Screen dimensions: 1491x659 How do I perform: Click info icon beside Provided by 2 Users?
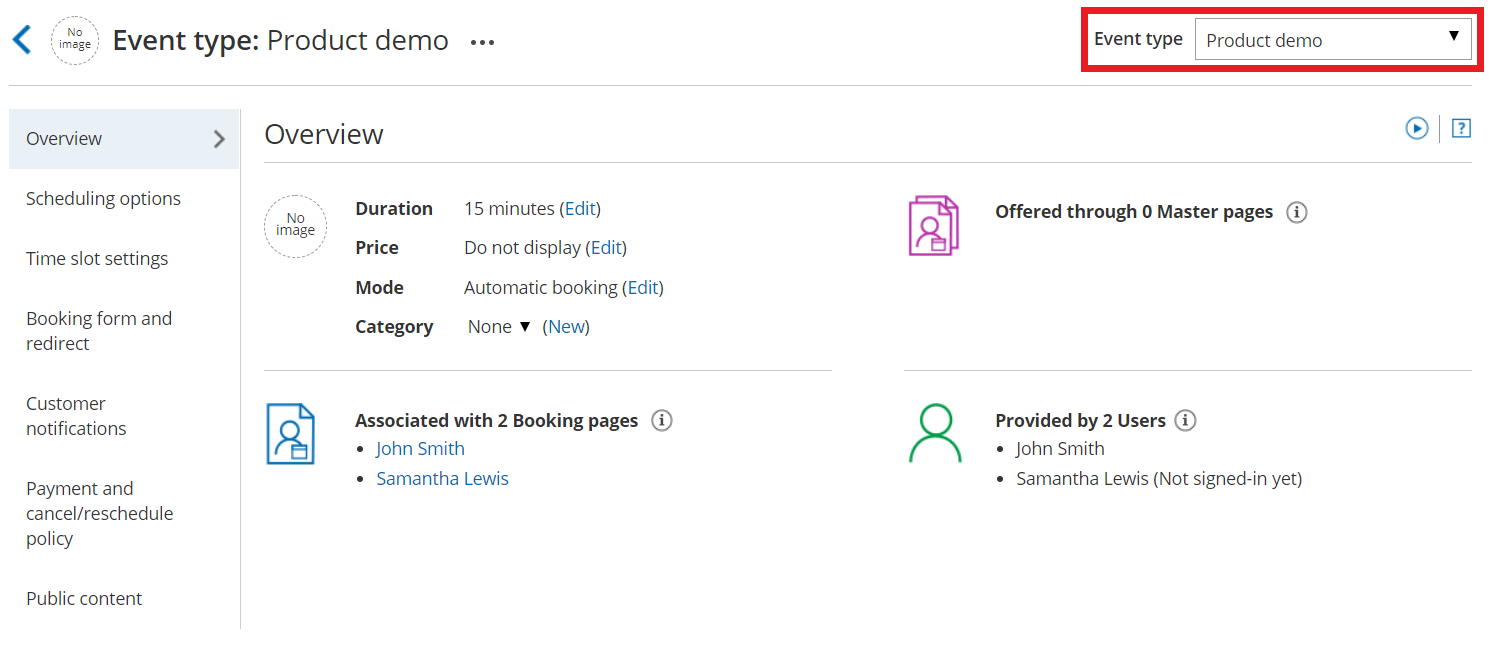coord(1185,420)
